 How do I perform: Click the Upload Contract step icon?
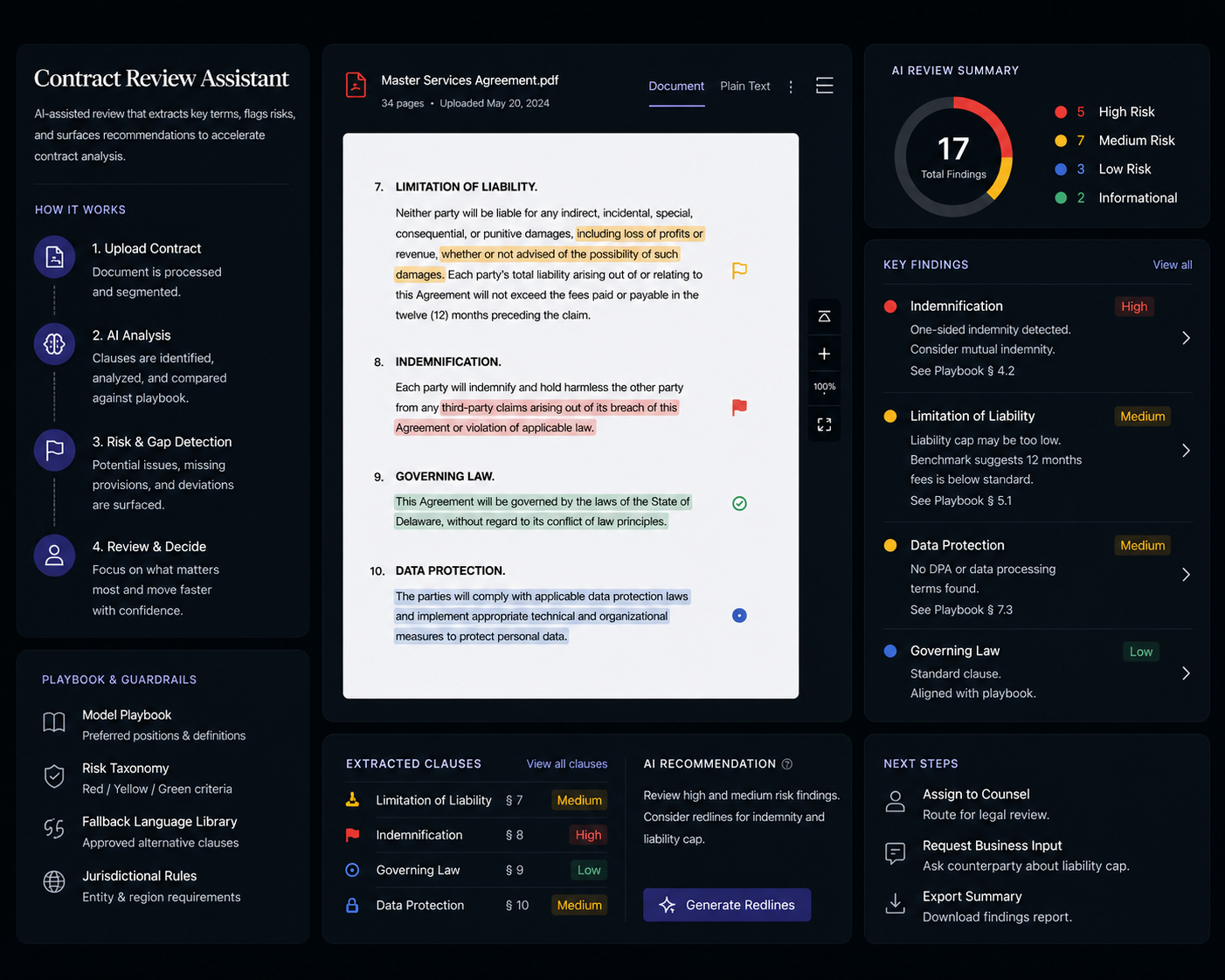(x=54, y=257)
